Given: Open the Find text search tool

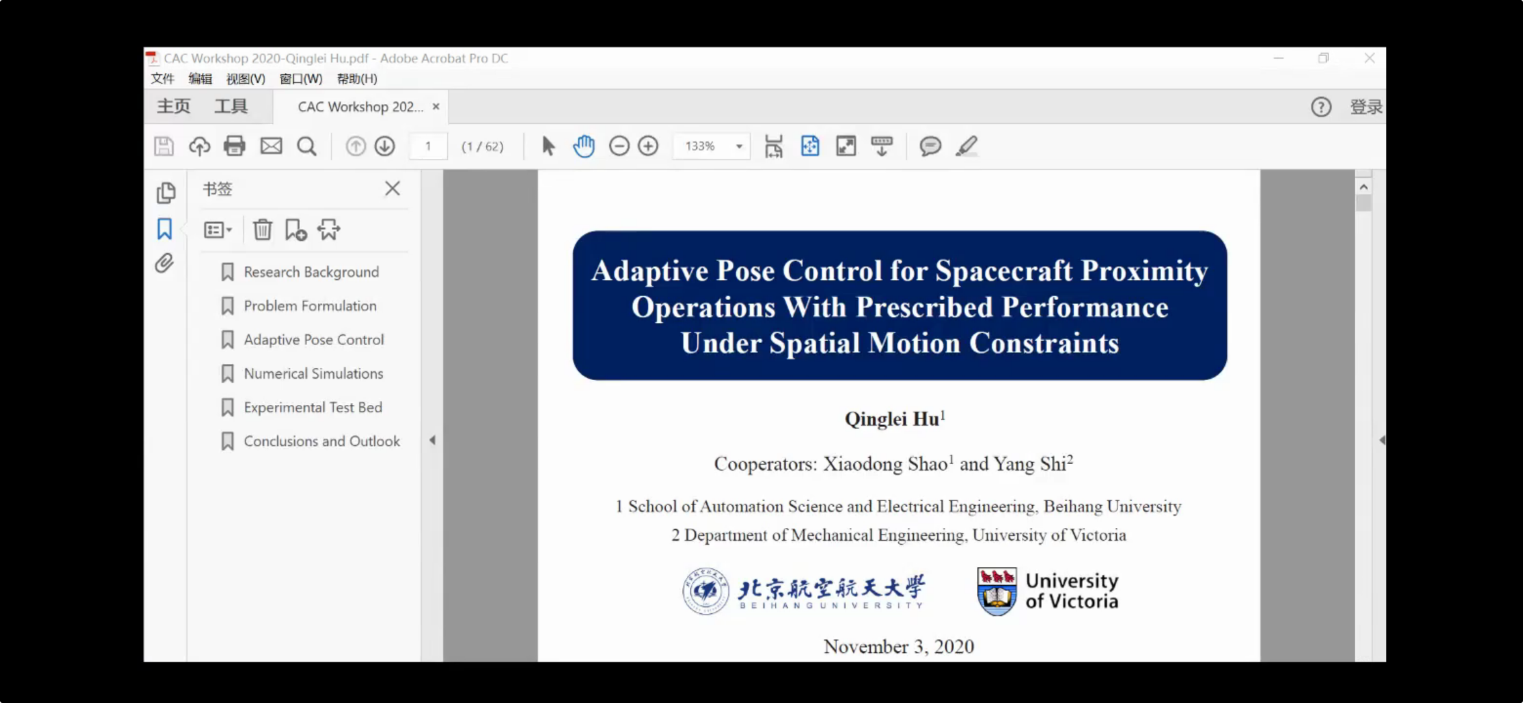Looking at the screenshot, I should tap(307, 146).
